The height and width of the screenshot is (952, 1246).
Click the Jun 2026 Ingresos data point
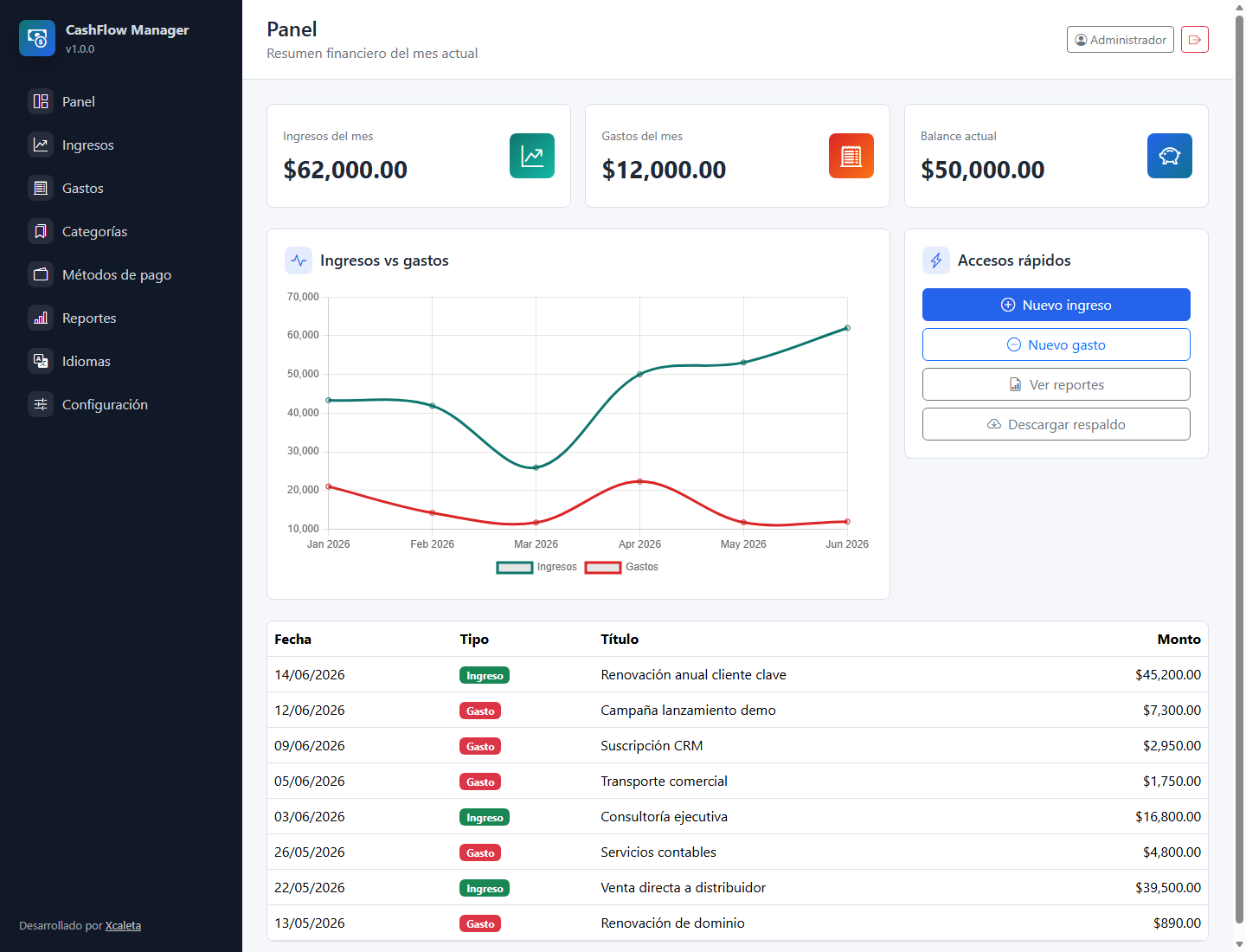[847, 328]
